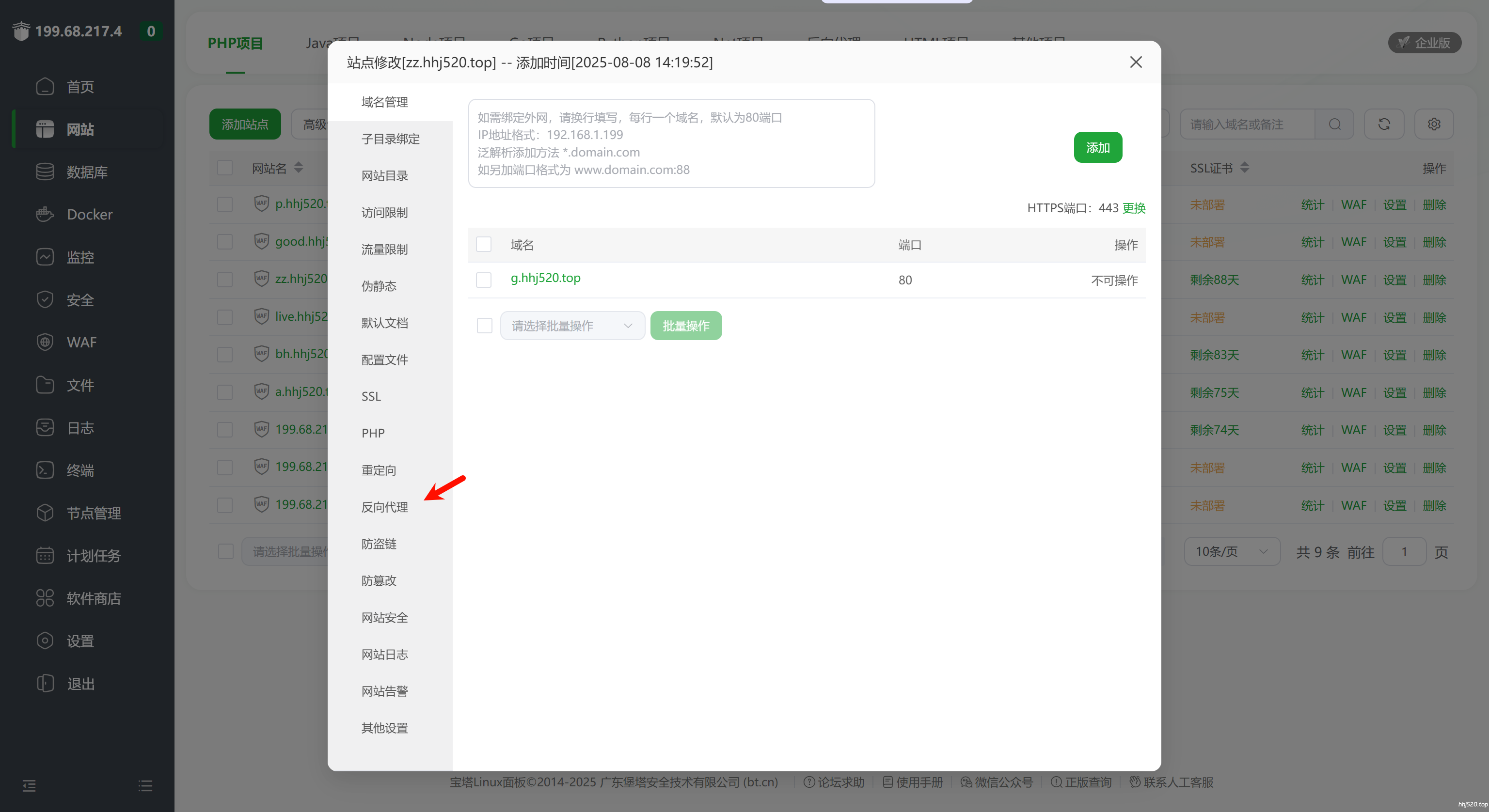
Task: Click the 更换 HTTPS port link
Action: coord(1134,208)
